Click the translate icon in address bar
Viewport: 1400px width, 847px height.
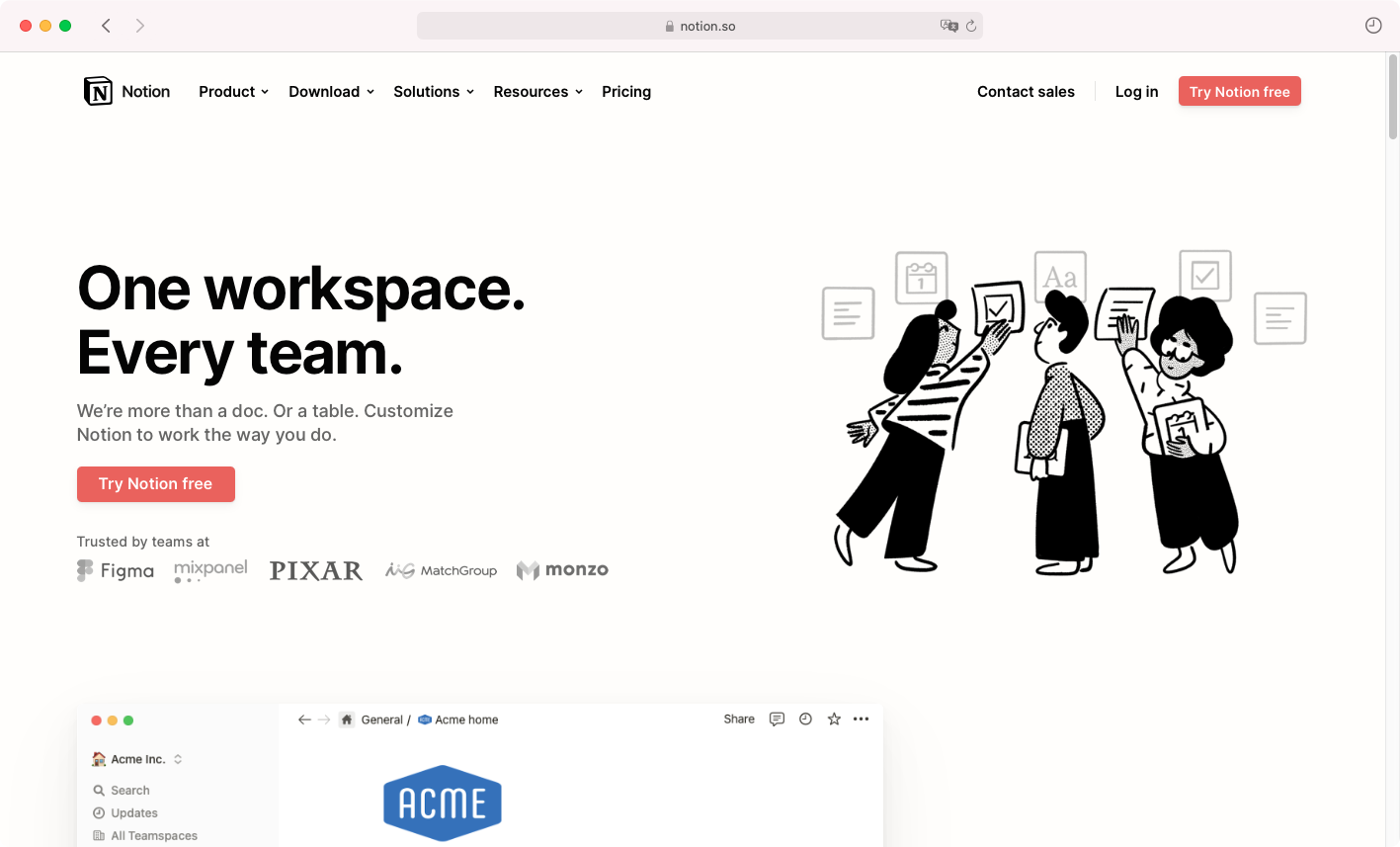949,26
